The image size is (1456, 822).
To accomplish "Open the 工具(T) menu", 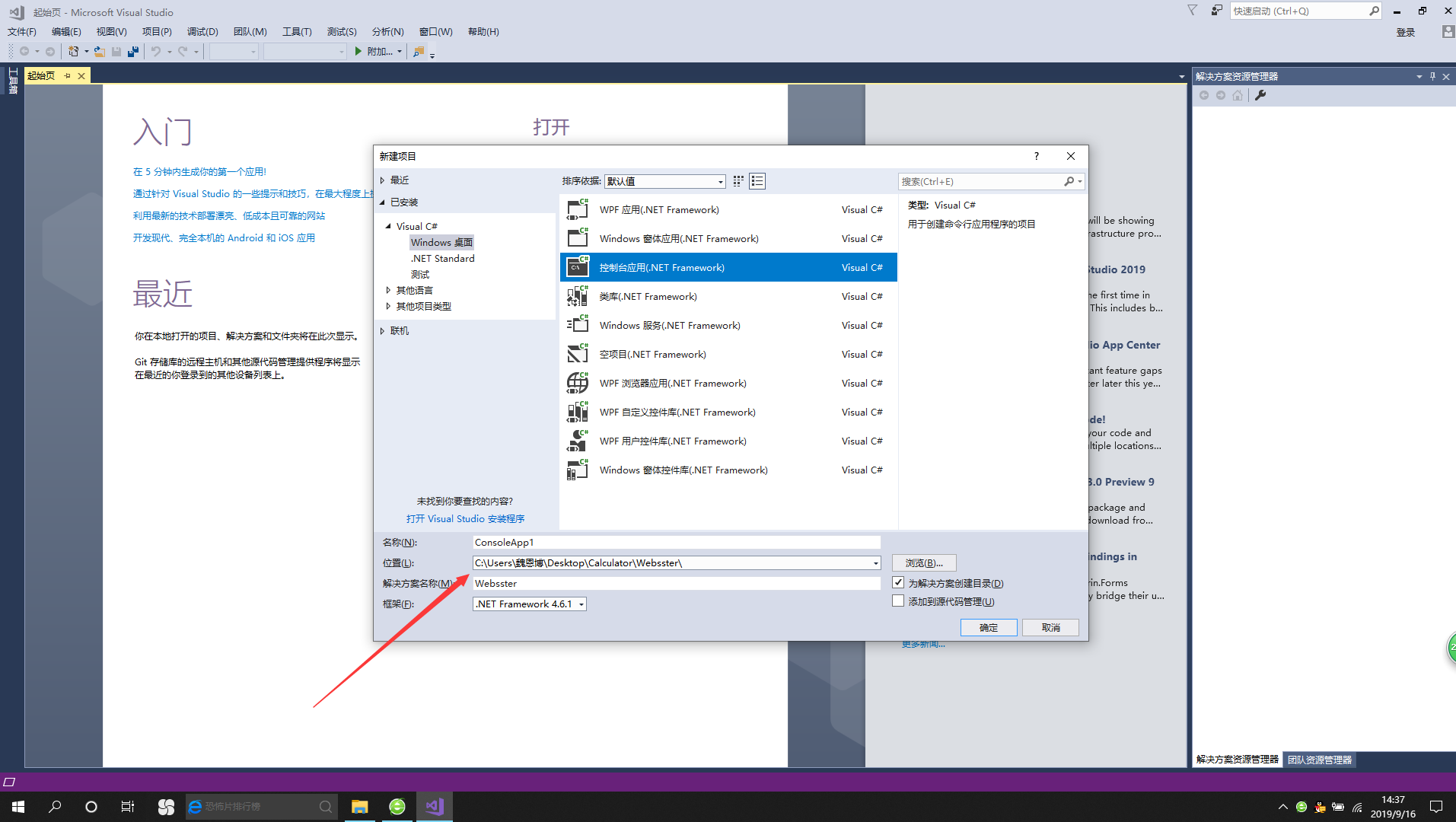I will pos(297,32).
